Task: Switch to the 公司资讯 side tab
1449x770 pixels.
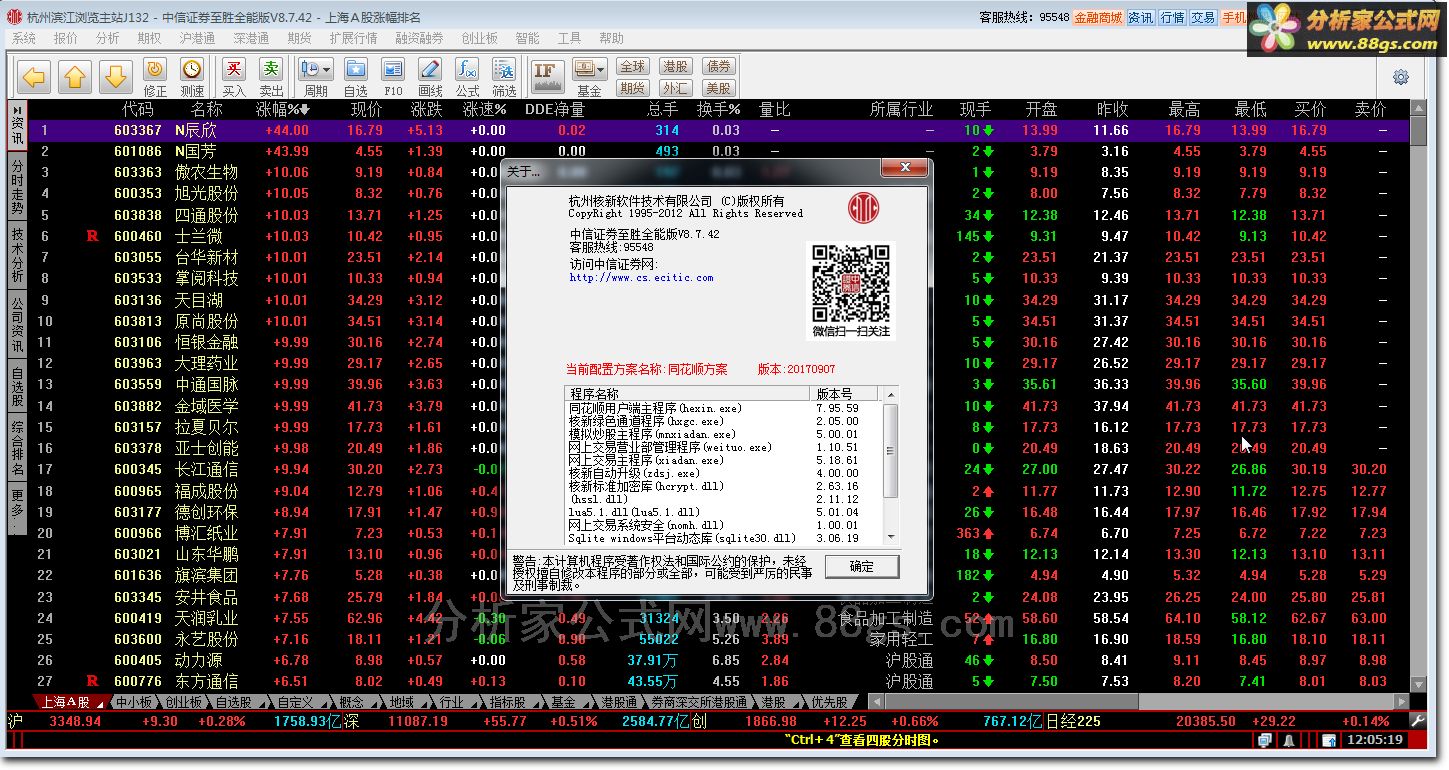Action: (17, 324)
